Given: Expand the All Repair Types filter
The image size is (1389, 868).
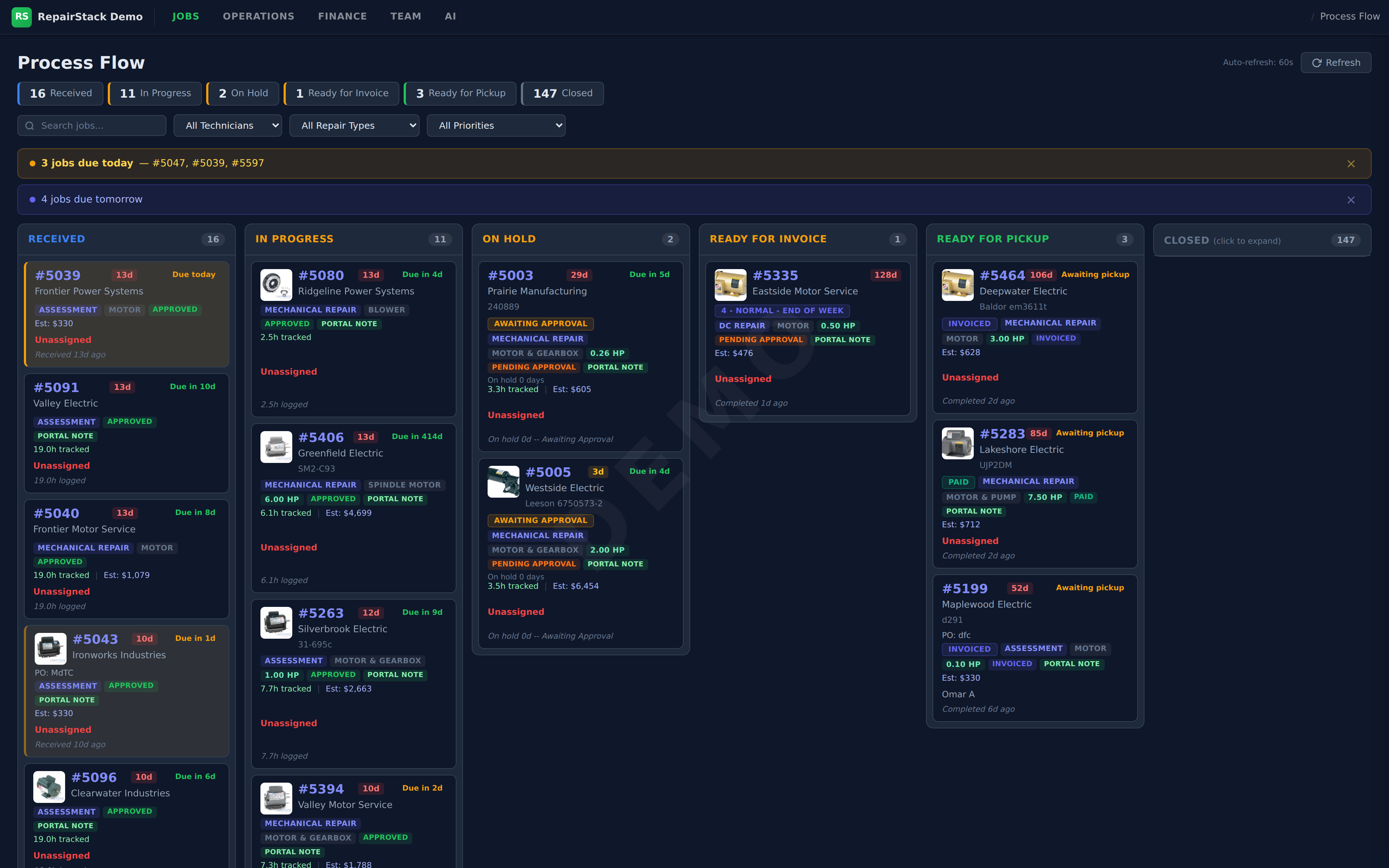Looking at the screenshot, I should coord(354,126).
